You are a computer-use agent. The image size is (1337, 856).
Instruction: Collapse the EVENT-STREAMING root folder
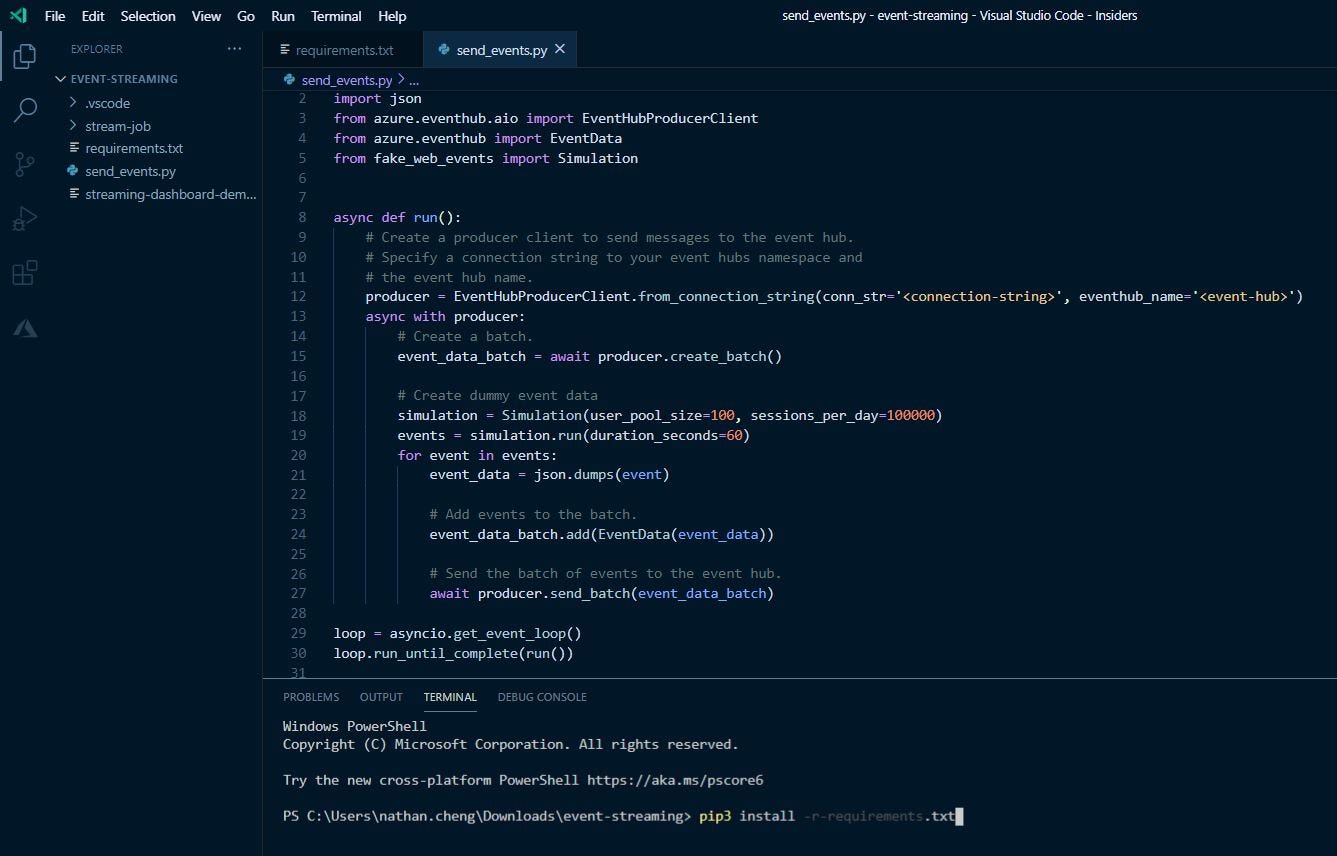click(123, 79)
